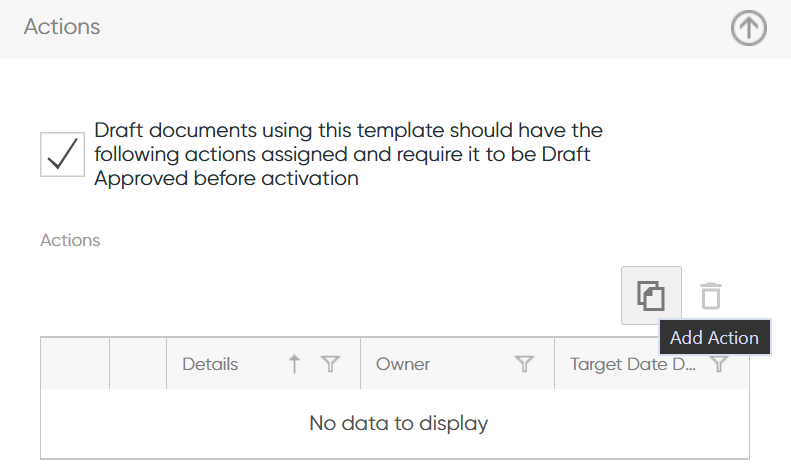791x470 pixels.
Task: Open filter on Target Date column
Action: coord(718,364)
